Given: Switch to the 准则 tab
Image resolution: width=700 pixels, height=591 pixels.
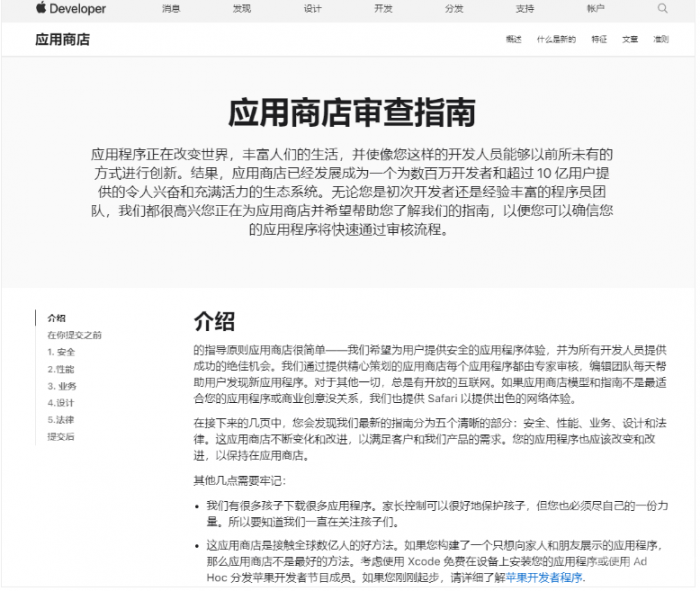Looking at the screenshot, I should [661, 39].
